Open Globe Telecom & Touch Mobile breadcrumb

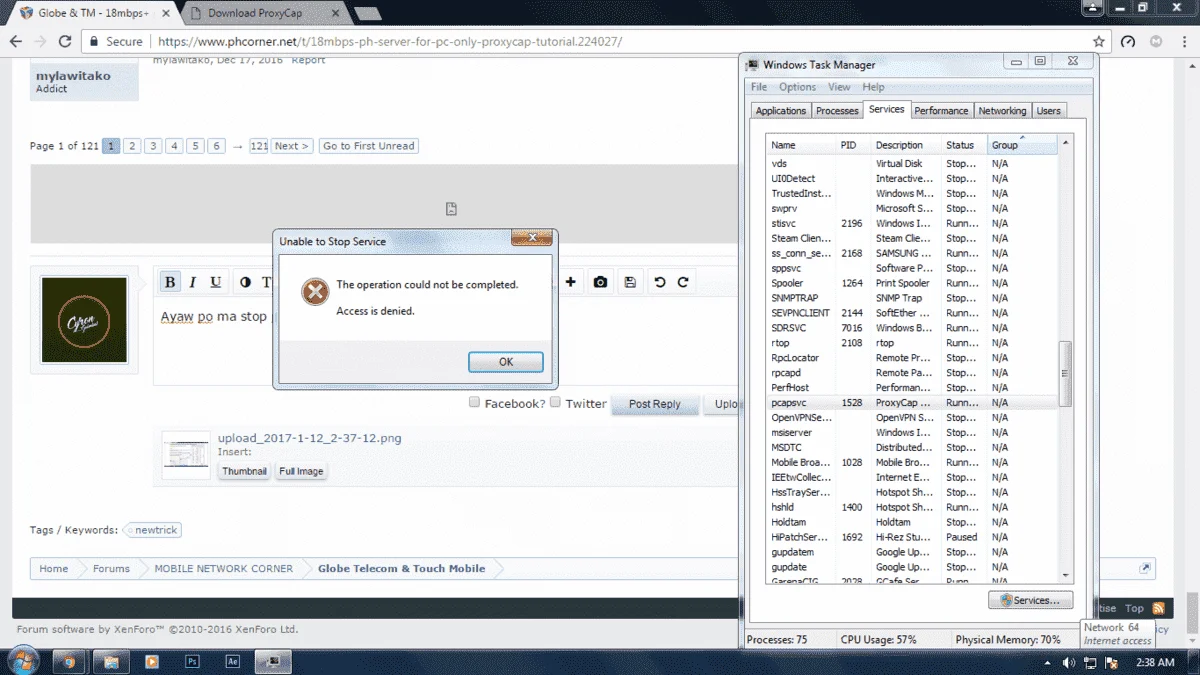point(401,568)
